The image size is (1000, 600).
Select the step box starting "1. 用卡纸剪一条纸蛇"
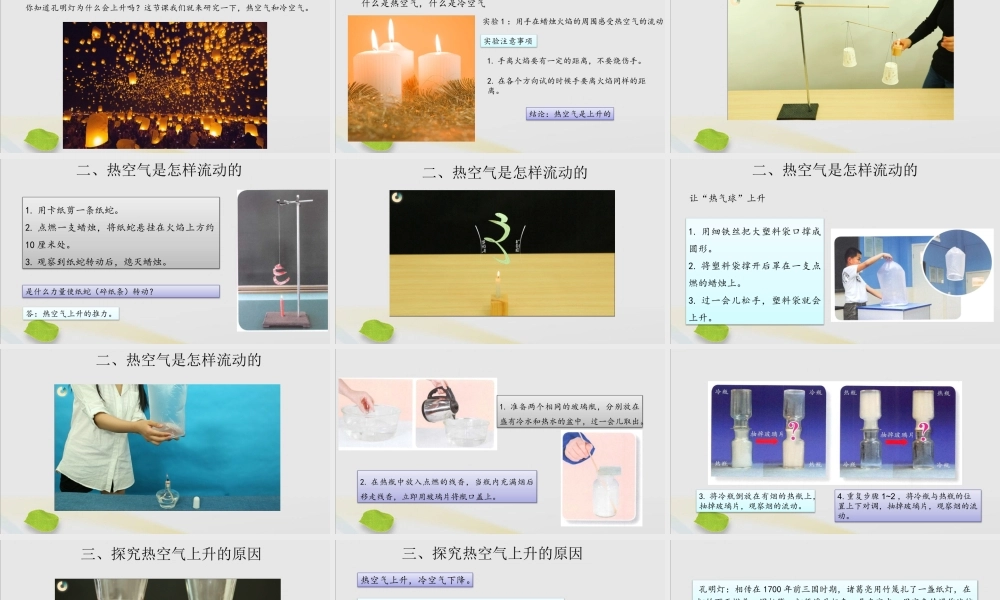click(x=121, y=233)
